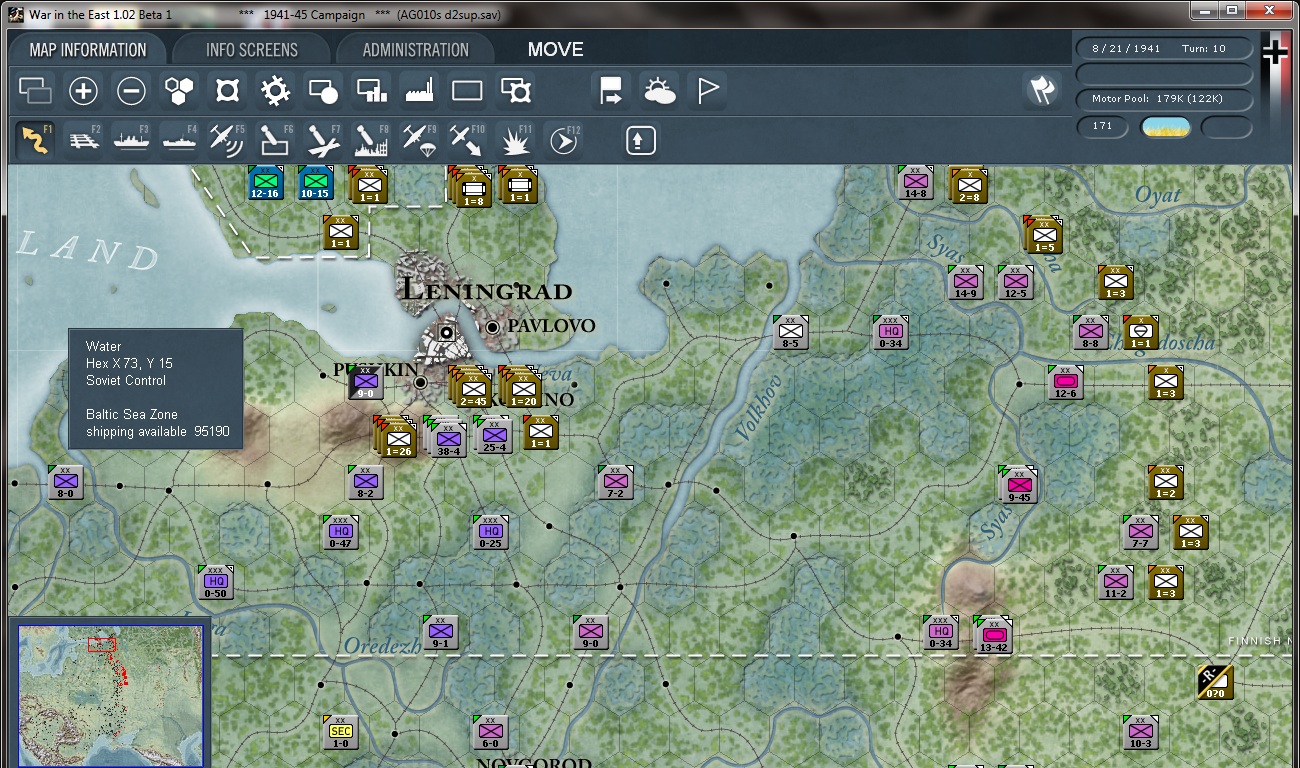Select the yellow SEC unit 1-0
1300x768 pixels.
(341, 732)
